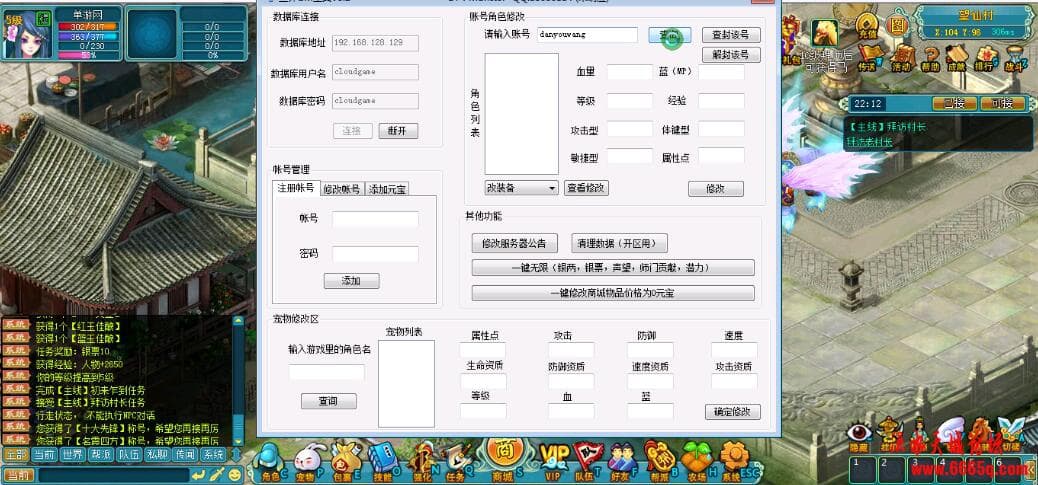Click the 一键无限 currency button
The width and height of the screenshot is (1038, 485).
click(x=613, y=267)
